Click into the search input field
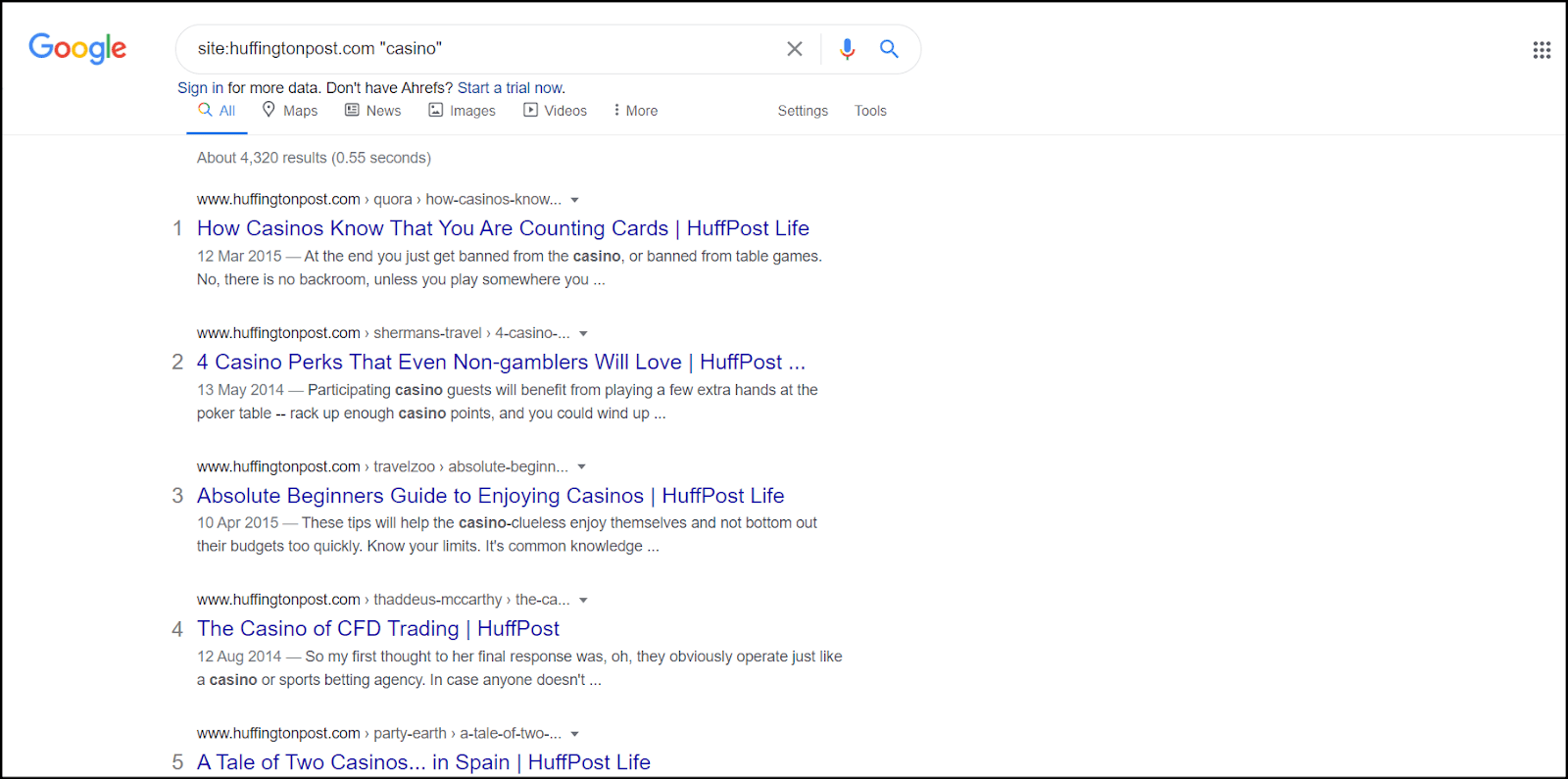Image resolution: width=1568 pixels, height=779 pixels. [x=480, y=49]
